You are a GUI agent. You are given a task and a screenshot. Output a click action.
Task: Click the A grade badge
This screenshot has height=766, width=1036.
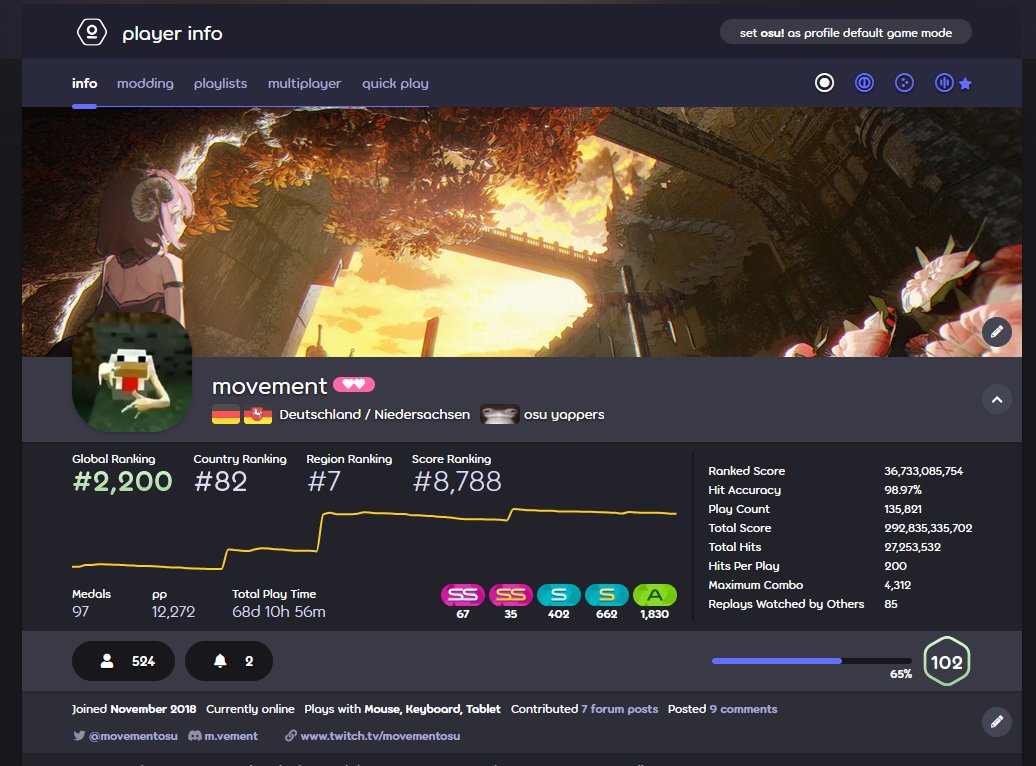click(655, 595)
